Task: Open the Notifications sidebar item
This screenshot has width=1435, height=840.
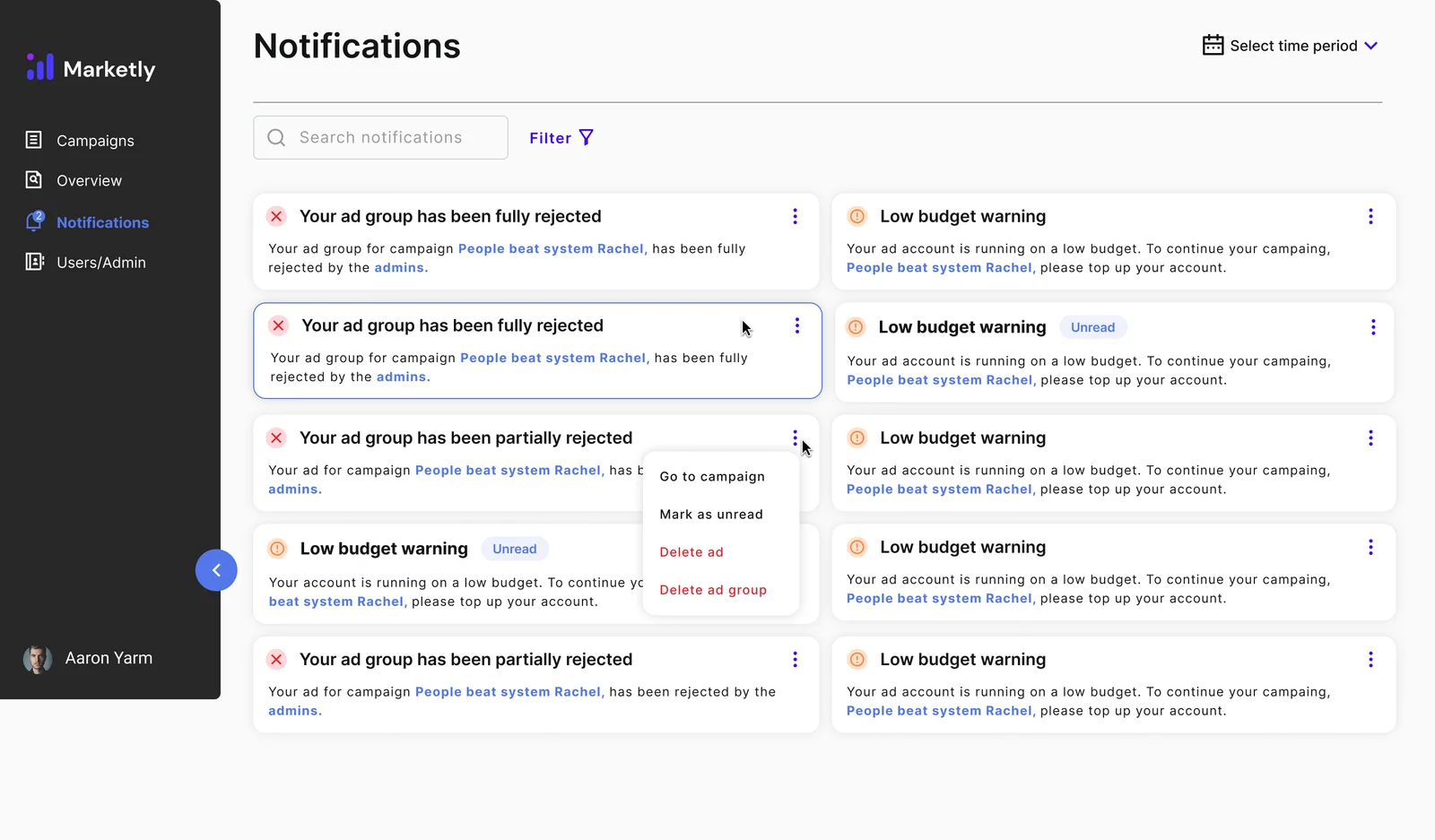Action: (x=87, y=221)
